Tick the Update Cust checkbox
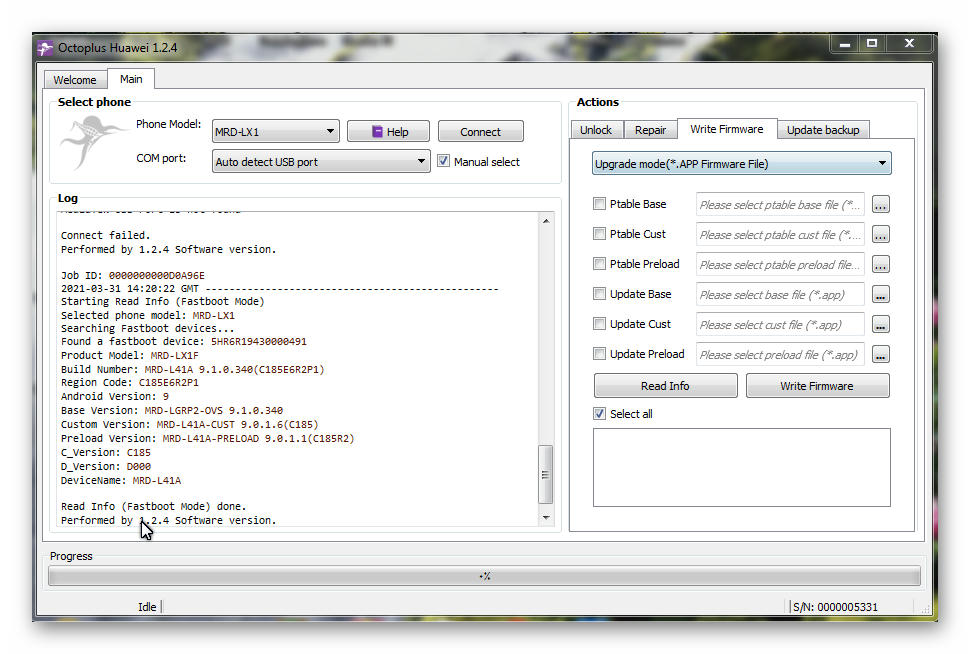Screen dimensions: 970x654 (599, 324)
